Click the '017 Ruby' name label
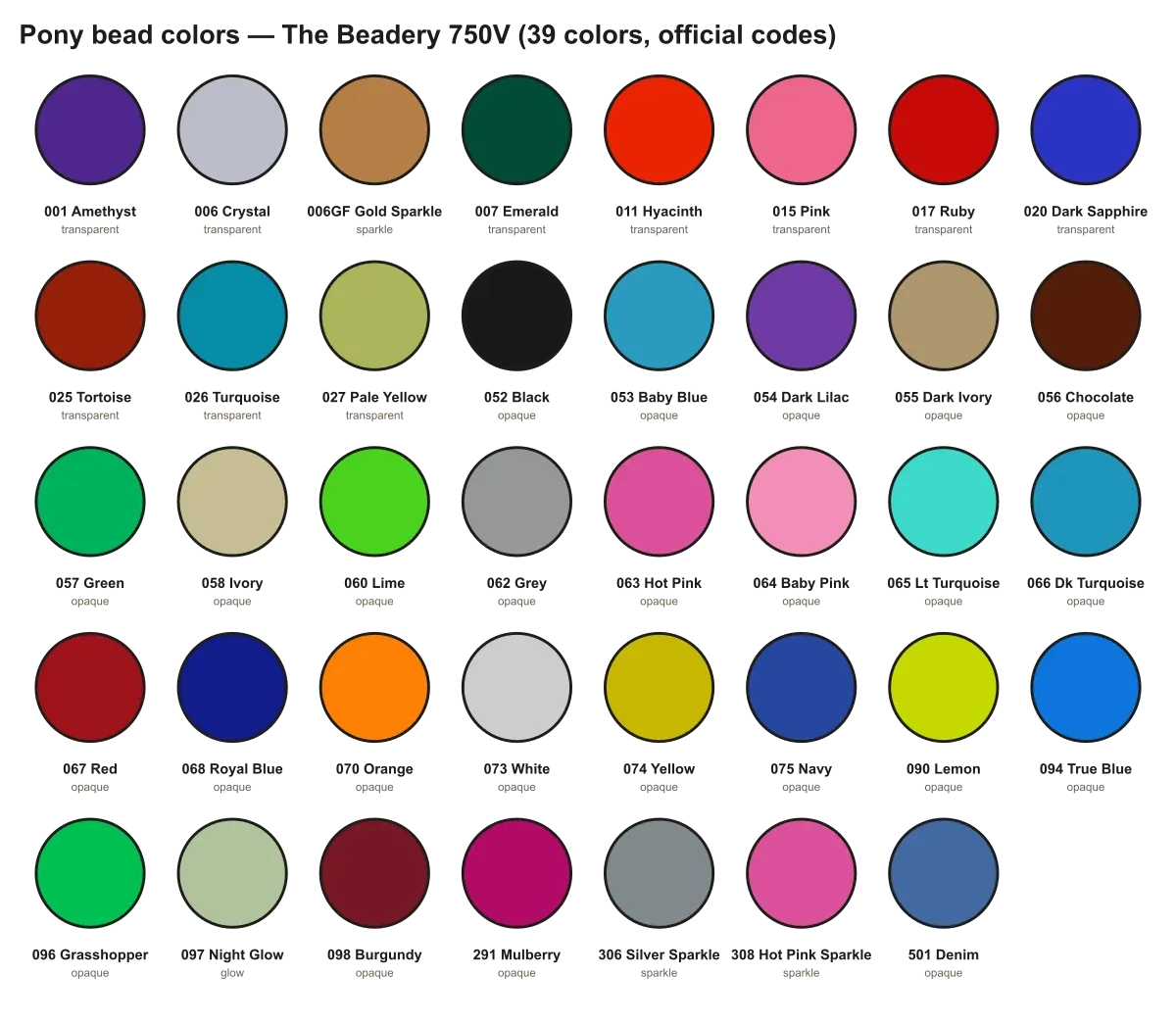This screenshot has height=1024, width=1176. pyautogui.click(x=944, y=212)
